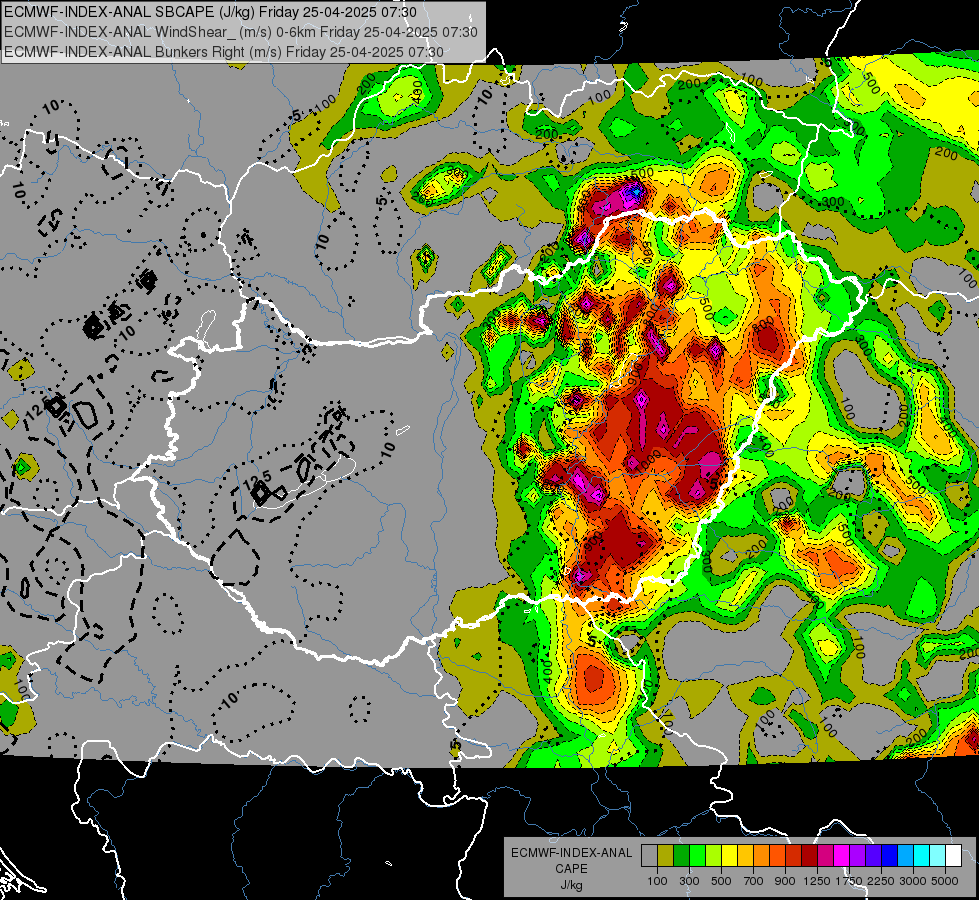Click the '1250' legend value label

(817, 881)
